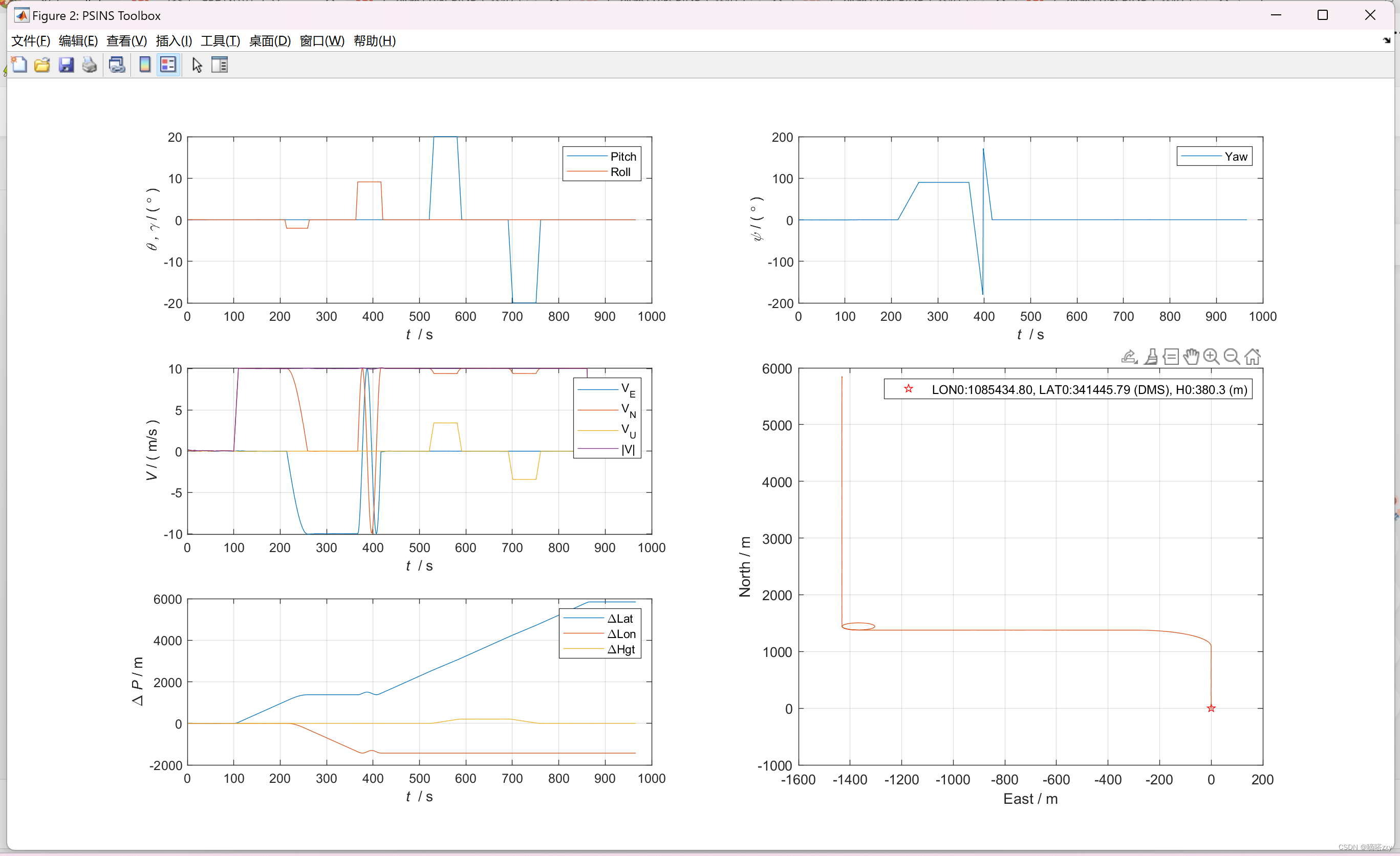Expand the docking arrow at menu bar end

[1386, 40]
